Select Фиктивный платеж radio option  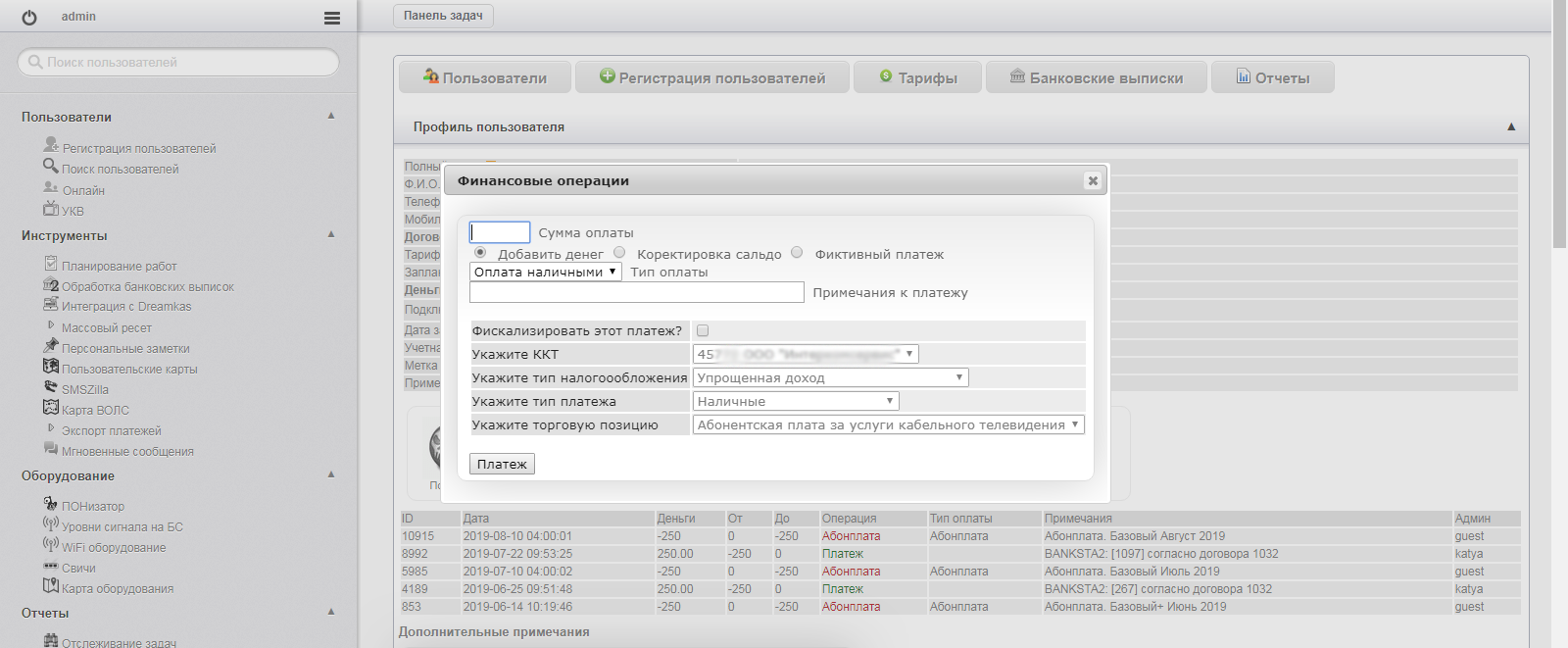point(797,253)
